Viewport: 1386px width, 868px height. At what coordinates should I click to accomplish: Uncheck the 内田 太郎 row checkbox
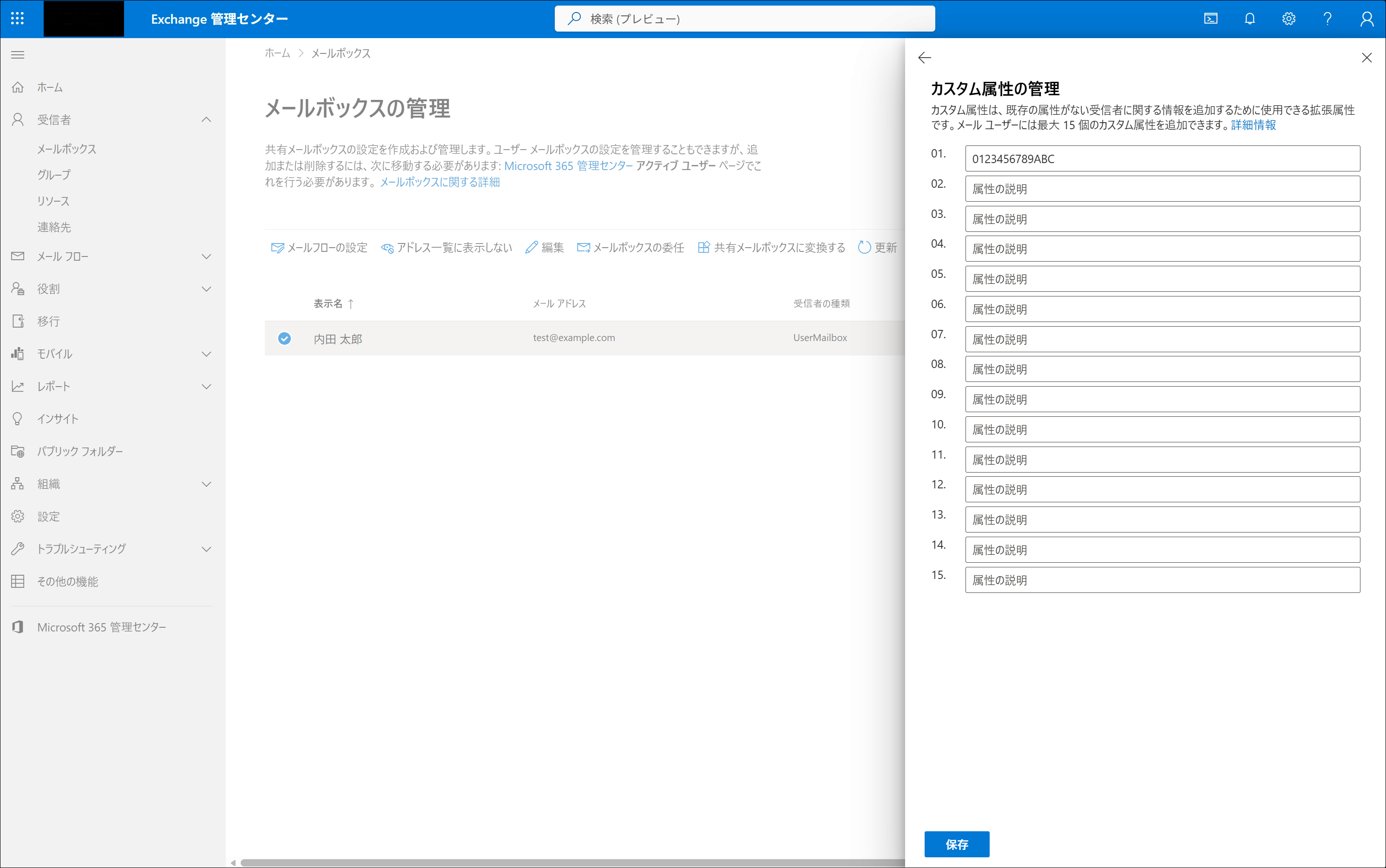(x=284, y=339)
